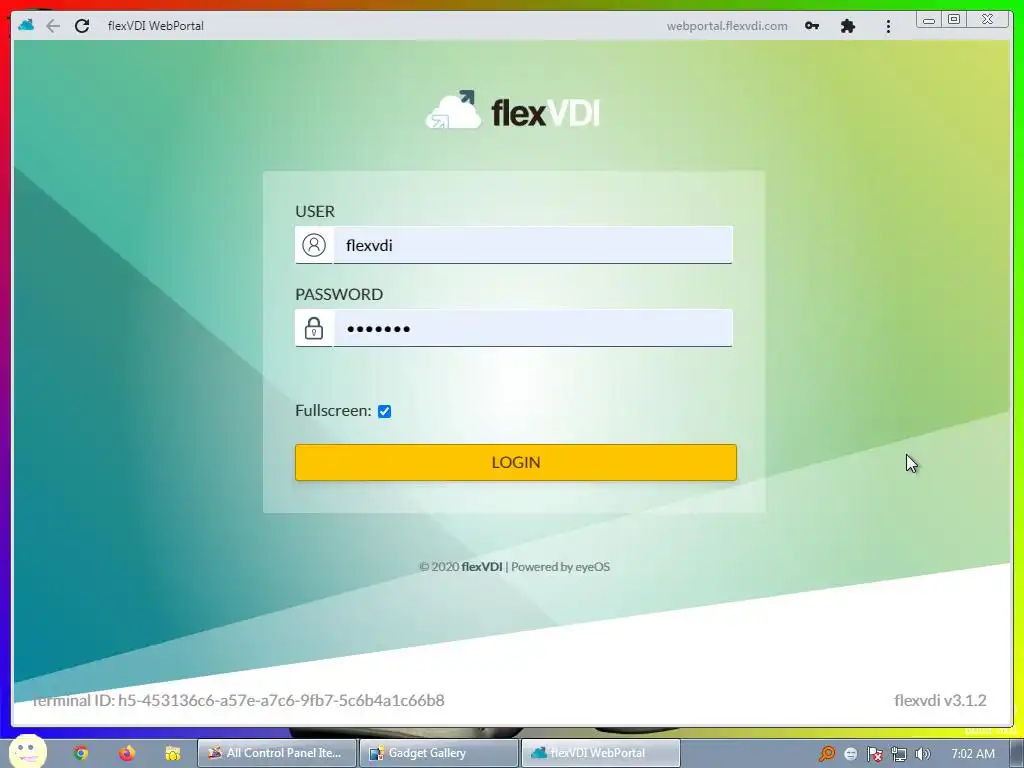The width and height of the screenshot is (1024, 768).
Task: Minimize the flexVDI WebPortal window
Action: 929,20
